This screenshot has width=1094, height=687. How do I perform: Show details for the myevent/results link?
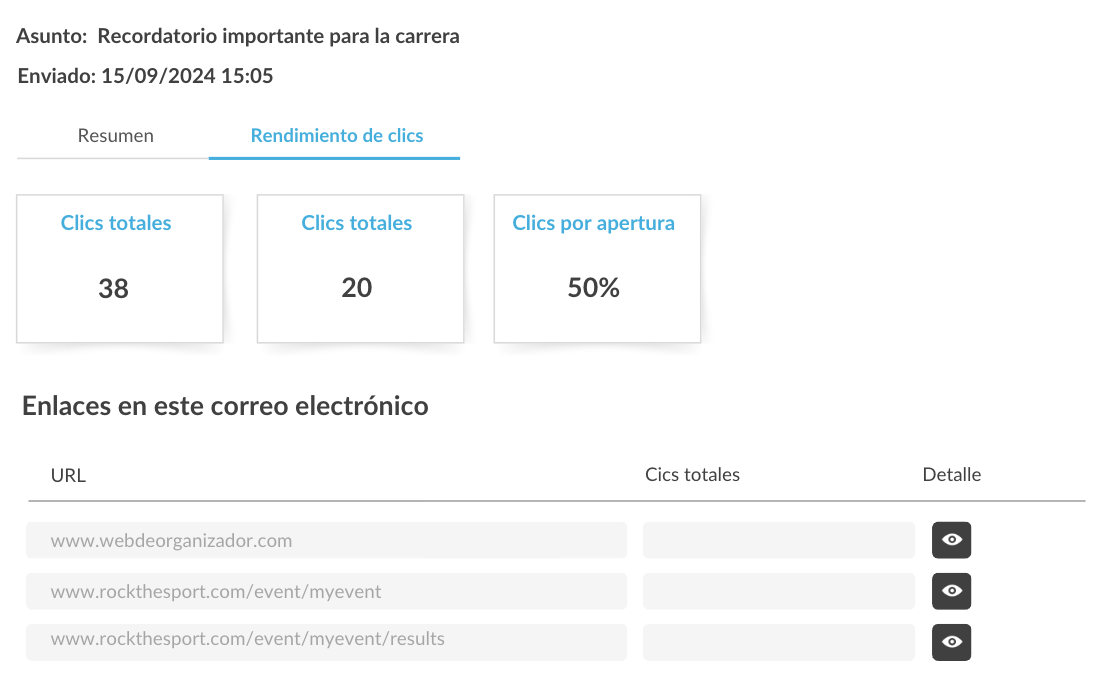951,642
